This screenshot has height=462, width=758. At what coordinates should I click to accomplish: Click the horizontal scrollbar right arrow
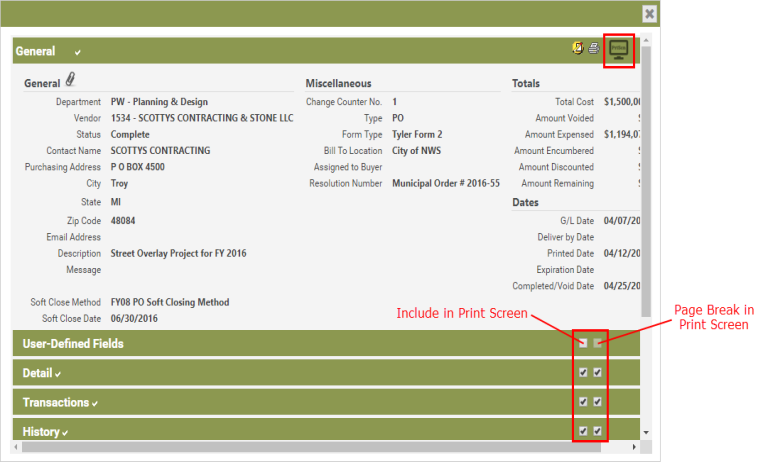(633, 444)
